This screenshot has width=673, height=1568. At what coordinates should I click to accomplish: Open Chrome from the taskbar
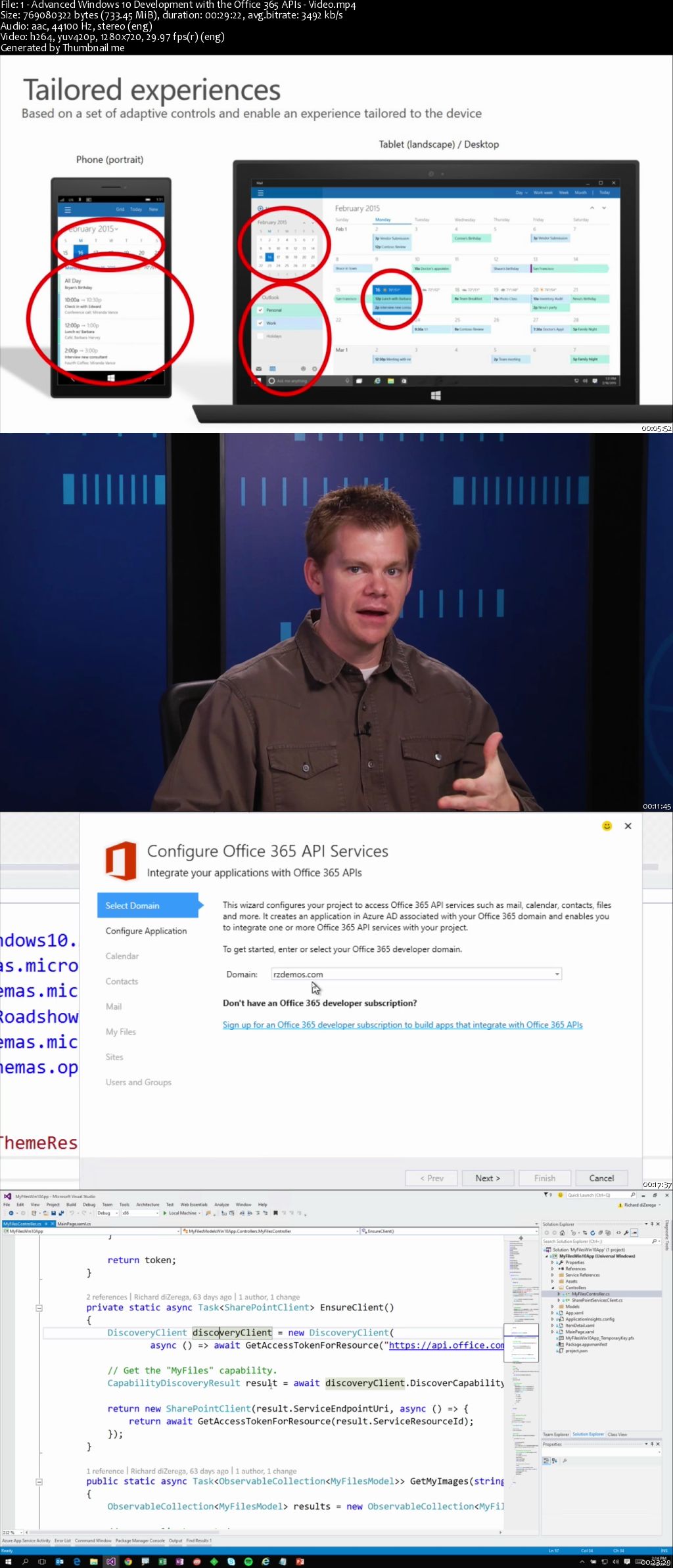click(128, 1561)
